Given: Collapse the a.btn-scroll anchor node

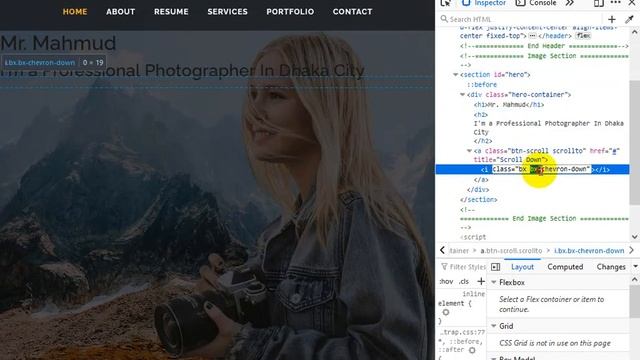Looking at the screenshot, I should (469, 151).
